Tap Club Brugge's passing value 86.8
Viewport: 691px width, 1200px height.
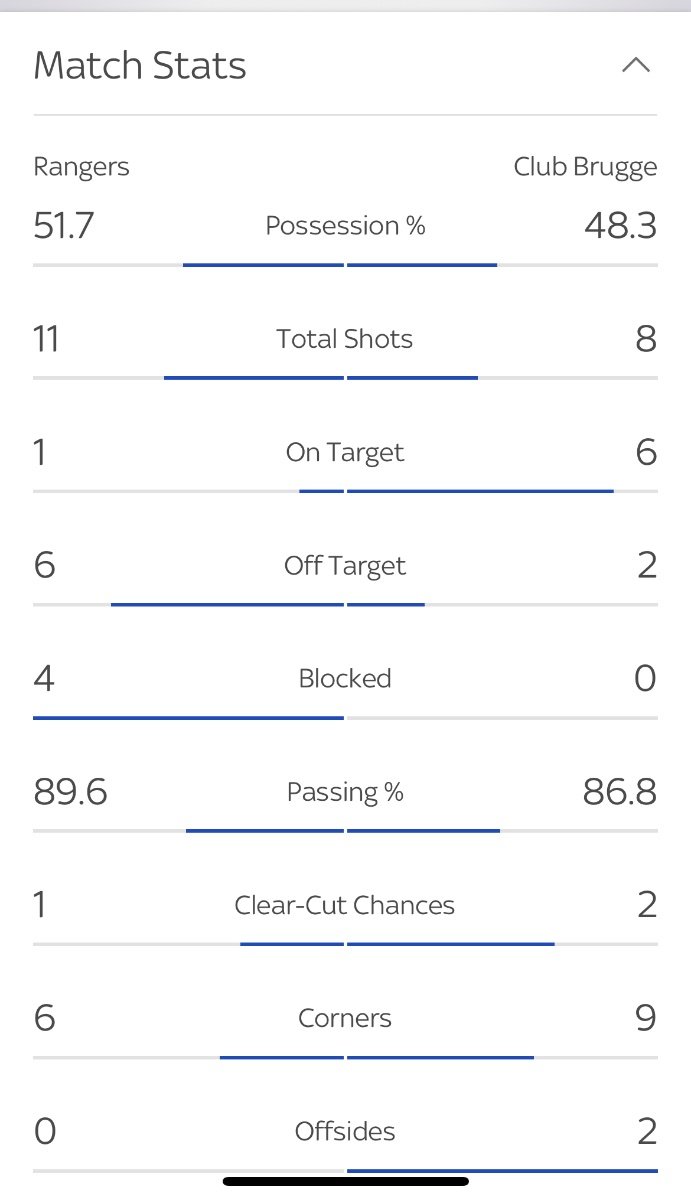tap(620, 792)
